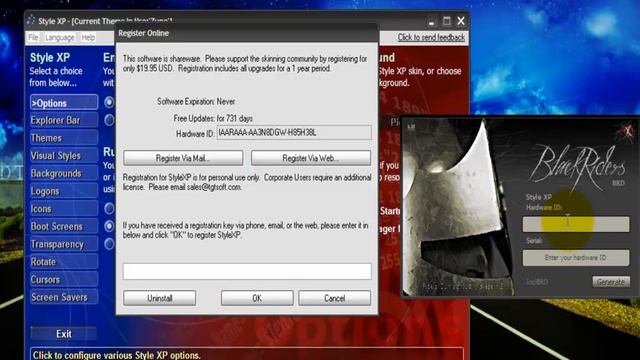Select the radio button beside Transparency row
640x360 pixels.
coord(109,244)
